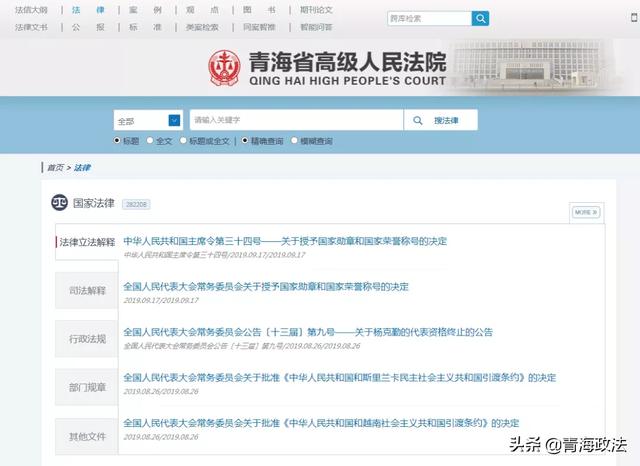Screen dimensions: 640x466
Task: Click the scales icon beside 国家法律
Action: [60, 202]
